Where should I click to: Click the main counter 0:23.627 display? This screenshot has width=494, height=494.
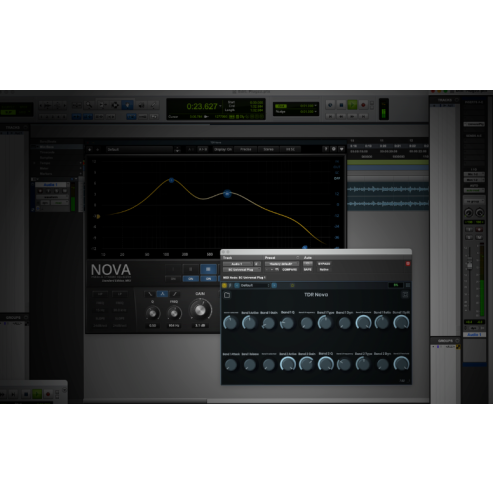pos(202,106)
